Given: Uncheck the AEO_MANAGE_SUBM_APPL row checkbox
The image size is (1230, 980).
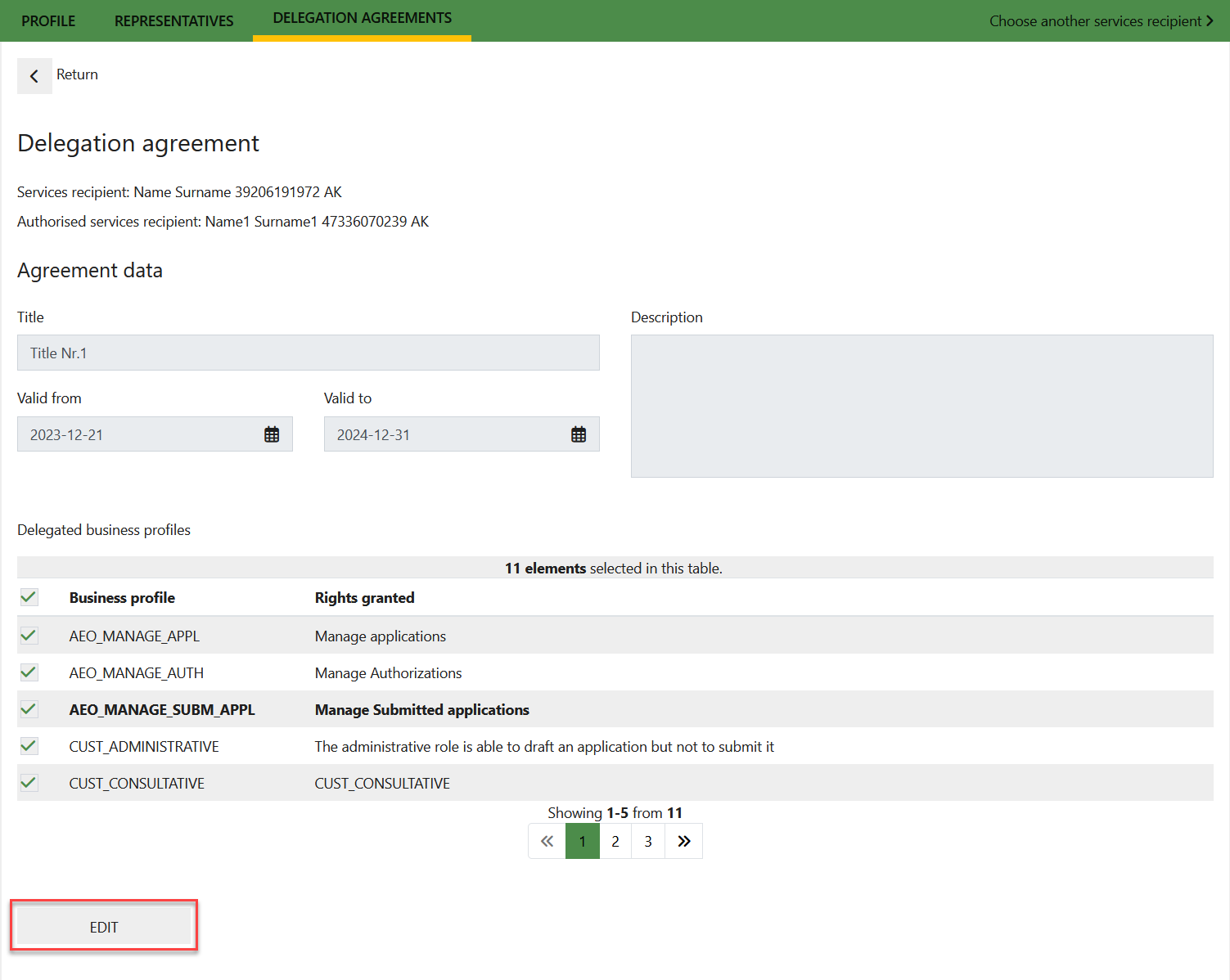Looking at the screenshot, I should pyautogui.click(x=29, y=709).
